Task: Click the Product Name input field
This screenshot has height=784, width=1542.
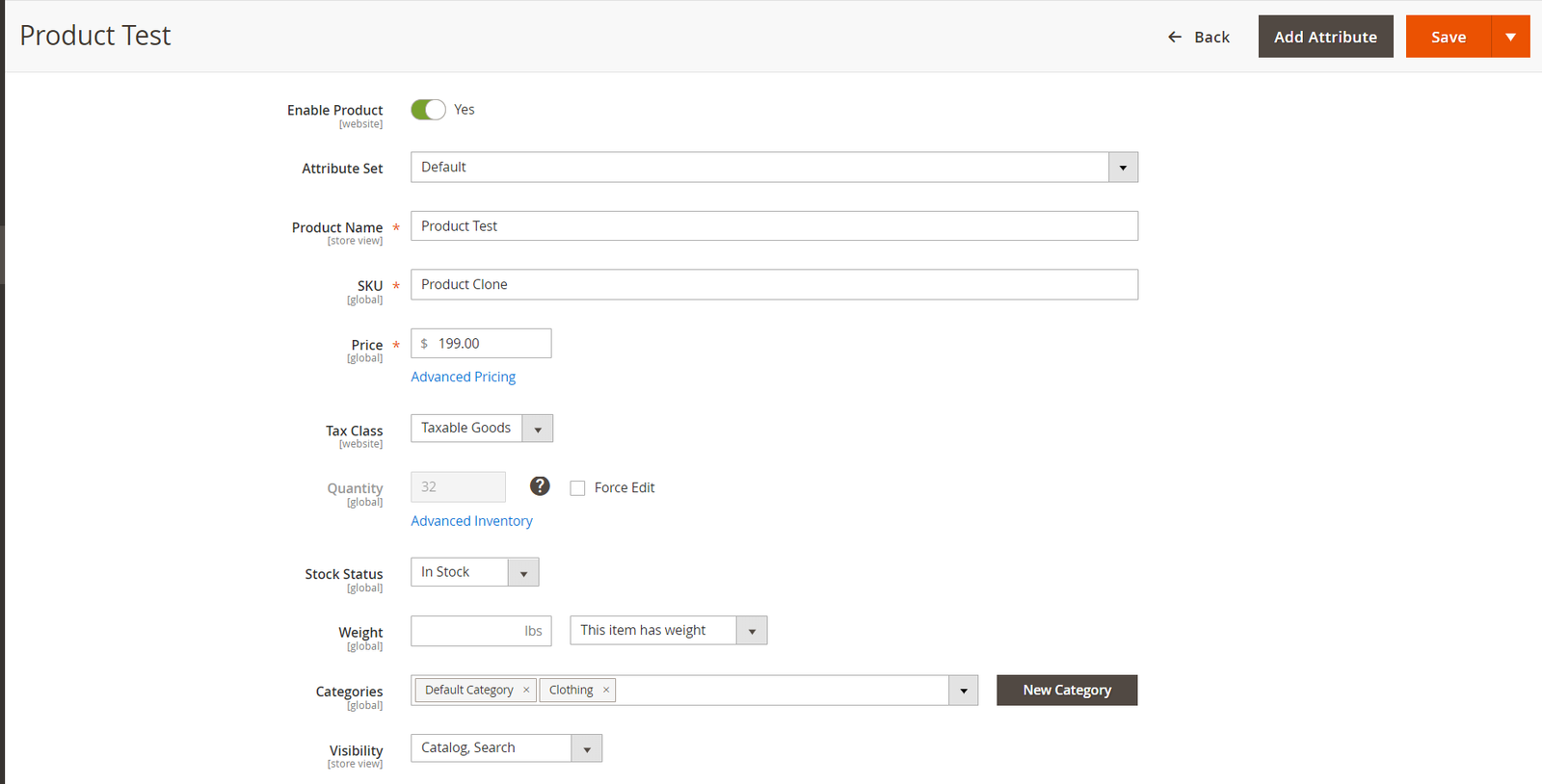Action: [774, 226]
